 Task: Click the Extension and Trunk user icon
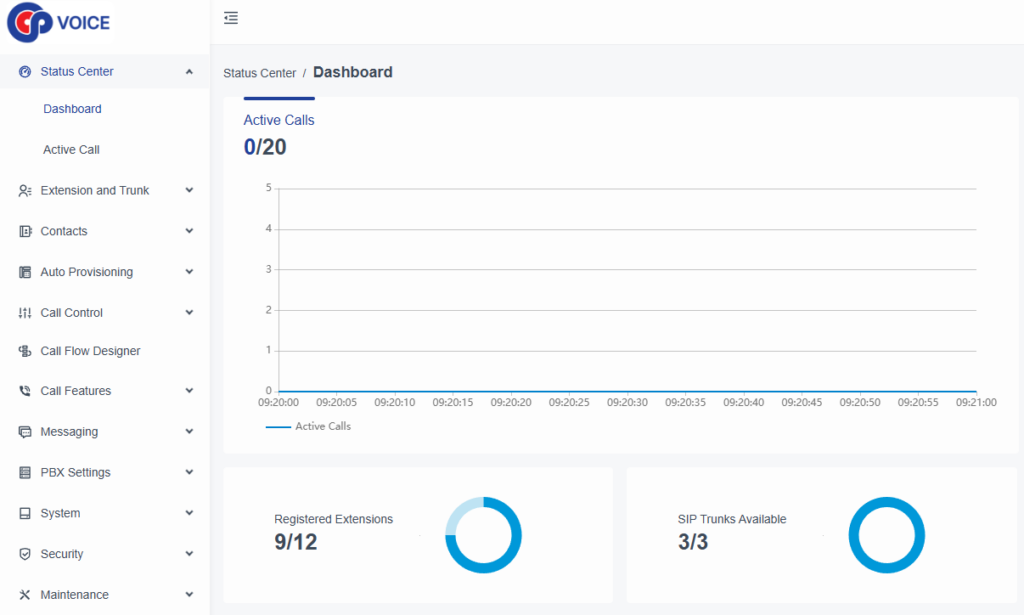pos(25,191)
